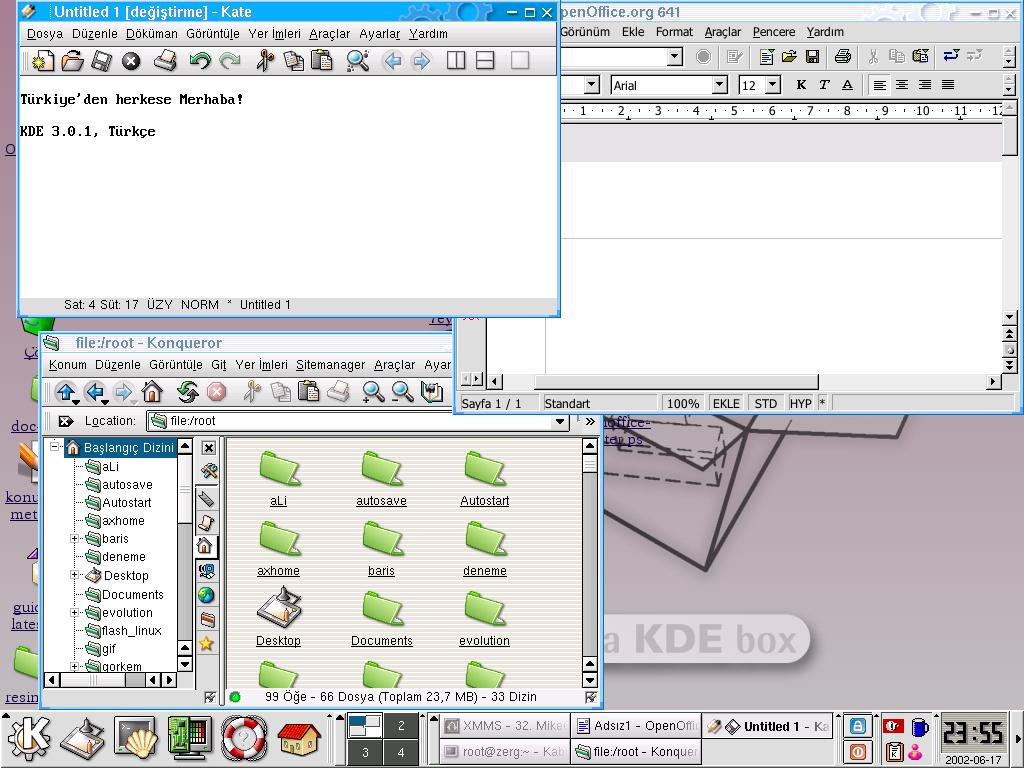Open the Döküman menu in Kate

(151, 33)
